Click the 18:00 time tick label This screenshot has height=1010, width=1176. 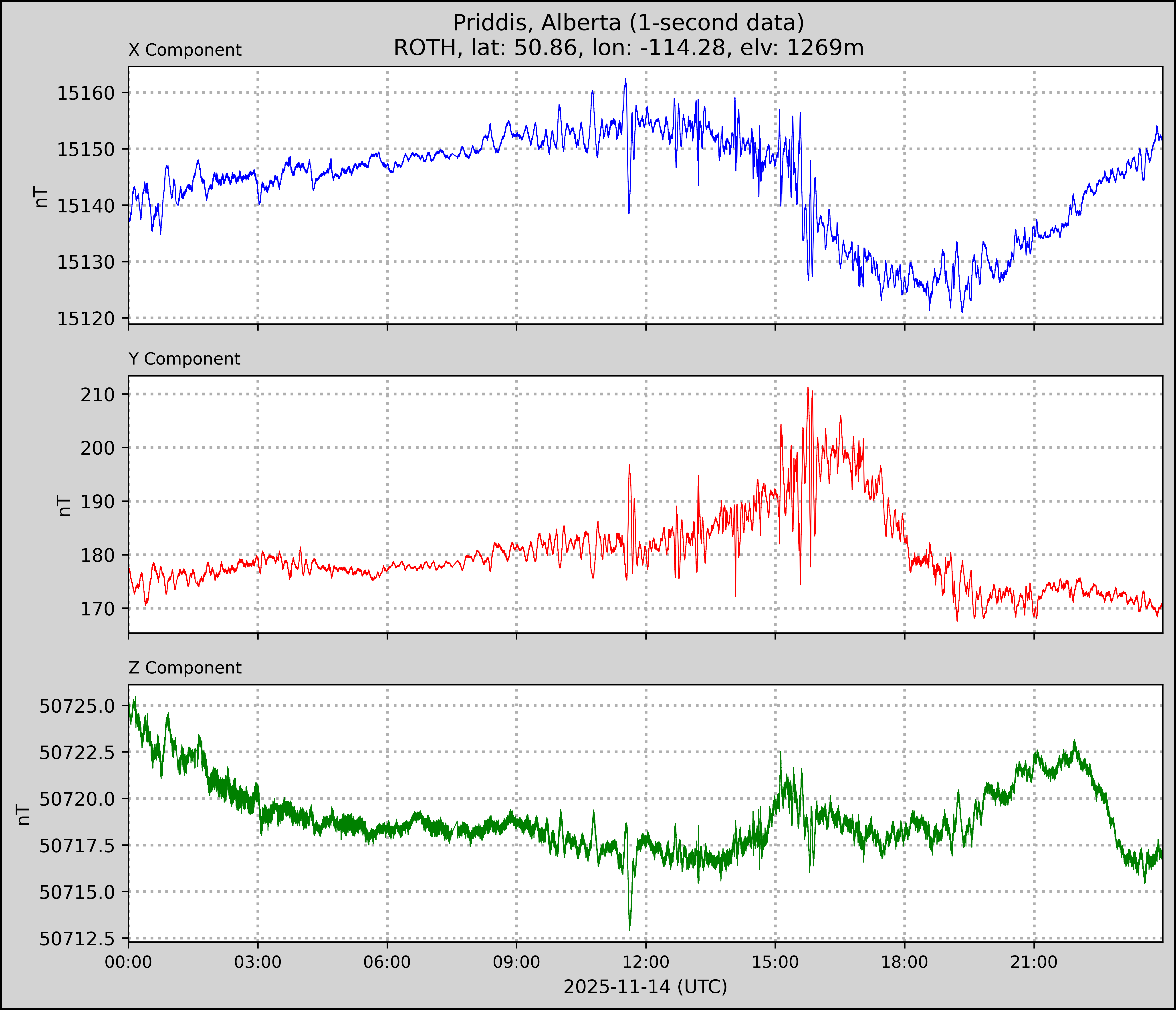(x=905, y=962)
